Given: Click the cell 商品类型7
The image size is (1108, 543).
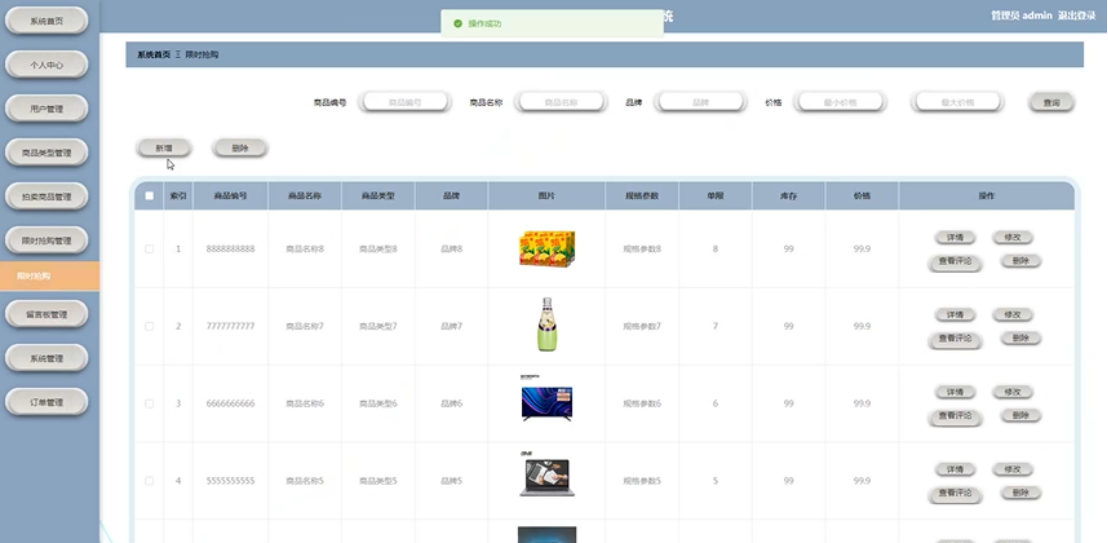Looking at the screenshot, I should point(378,326).
